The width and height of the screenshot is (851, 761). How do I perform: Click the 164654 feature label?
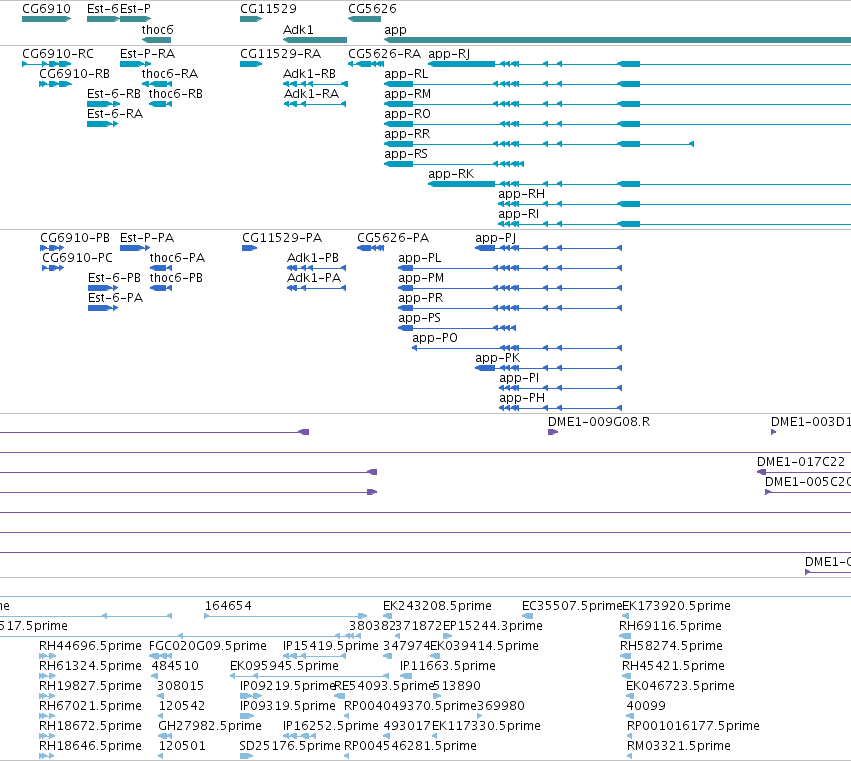point(228,606)
